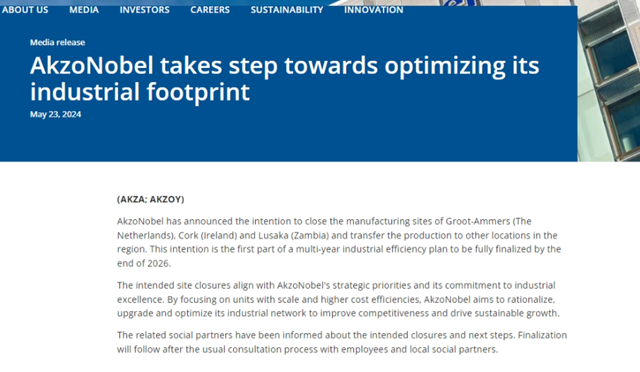Click the paragraph starting 'The related social partners'

(342, 342)
